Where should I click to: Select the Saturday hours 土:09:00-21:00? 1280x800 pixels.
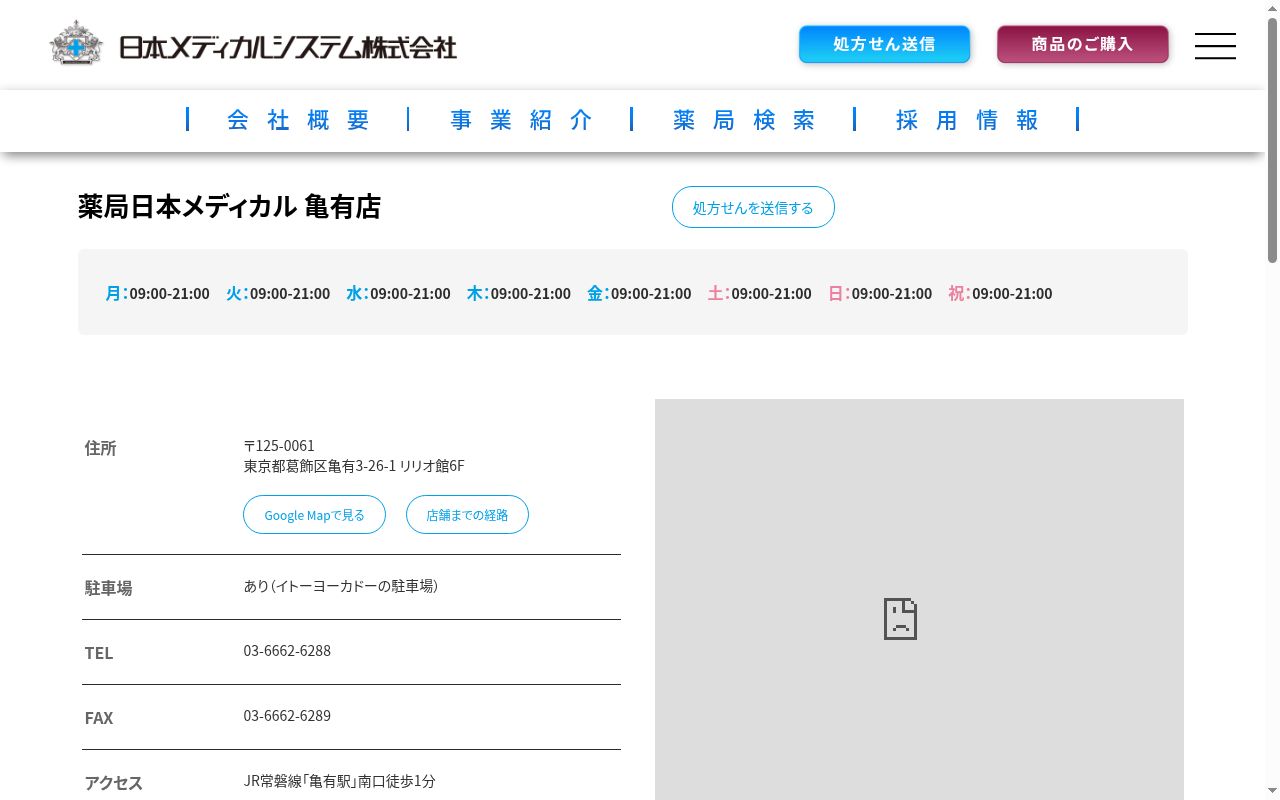[x=759, y=293]
